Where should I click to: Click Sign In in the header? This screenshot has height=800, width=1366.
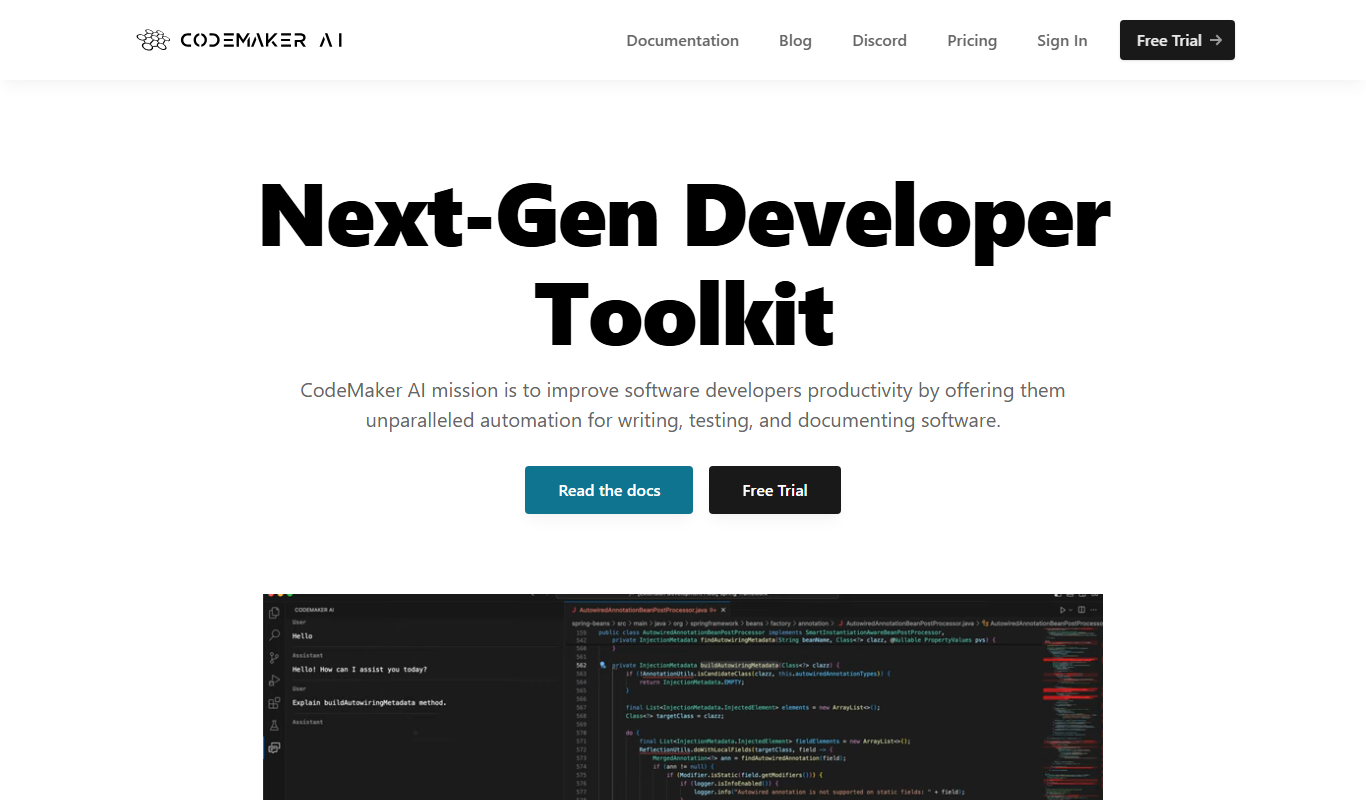tap(1062, 41)
